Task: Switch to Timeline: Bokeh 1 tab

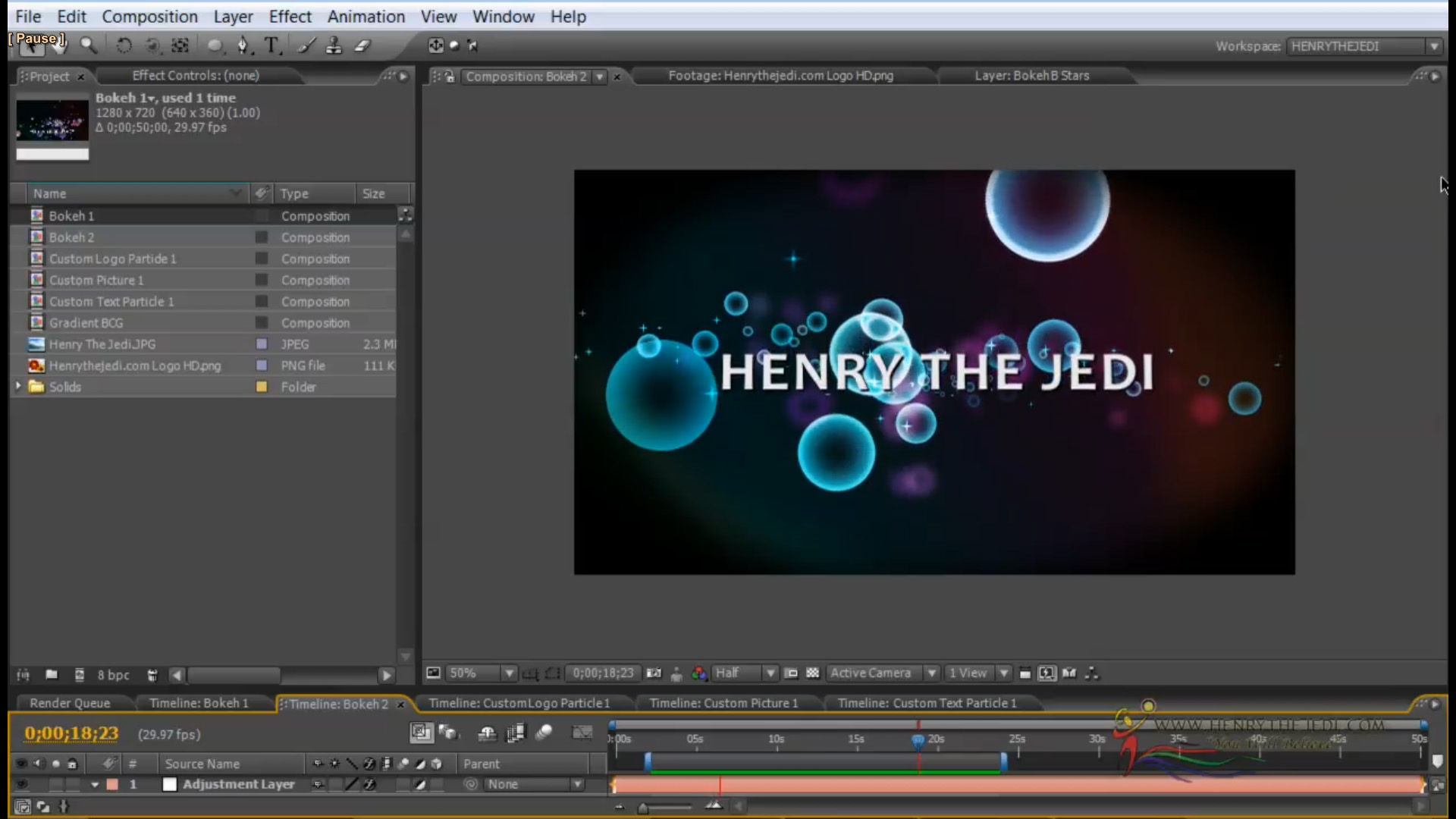Action: tap(198, 703)
